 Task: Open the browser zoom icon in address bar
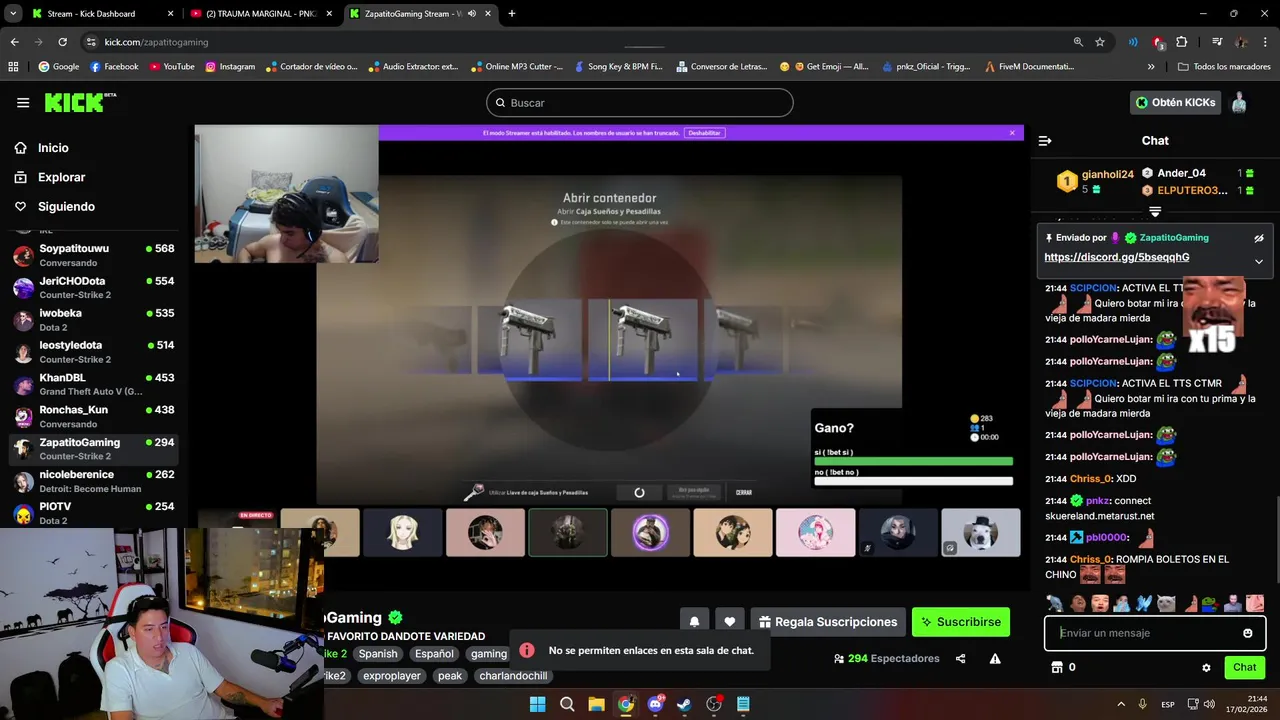click(x=1078, y=42)
